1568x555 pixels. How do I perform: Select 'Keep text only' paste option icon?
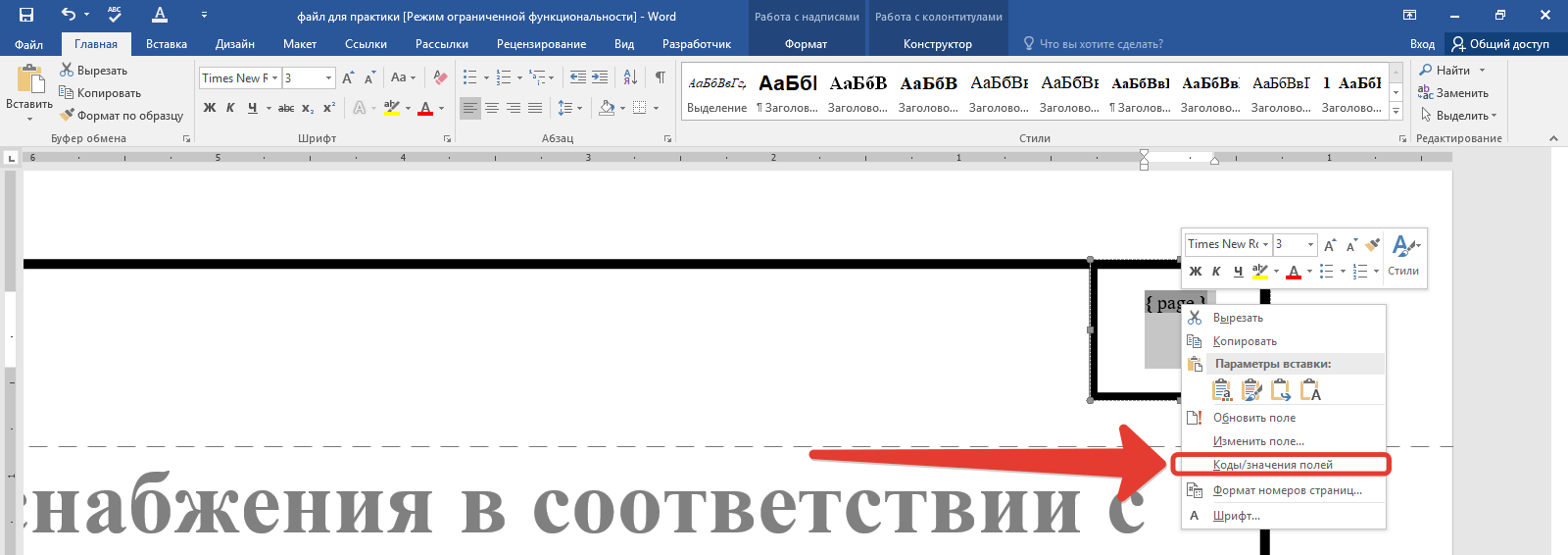[1310, 390]
